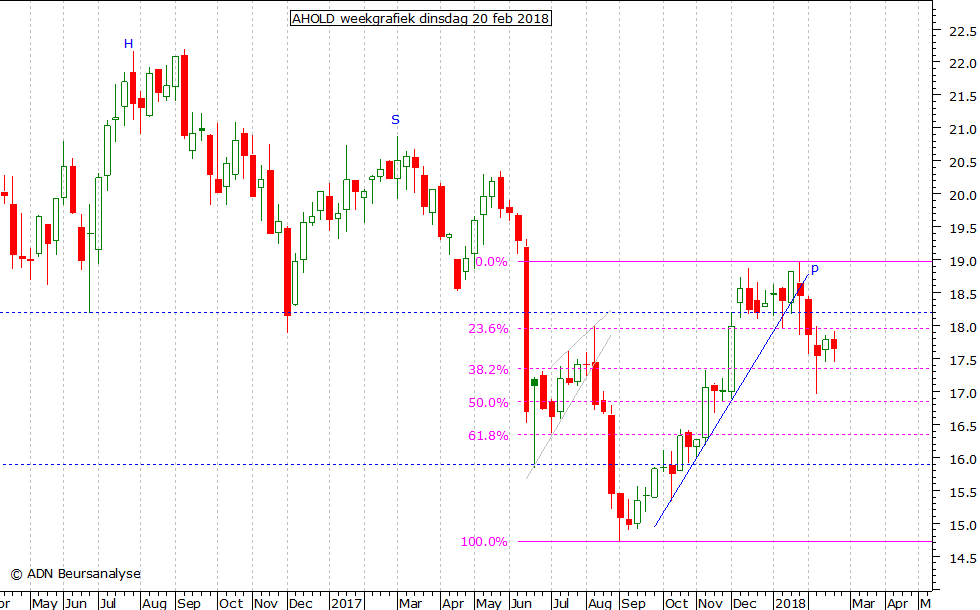Screen dimensions: 980x610
Task: Click the "Mar" label right after "2018"
Action: (x=864, y=603)
